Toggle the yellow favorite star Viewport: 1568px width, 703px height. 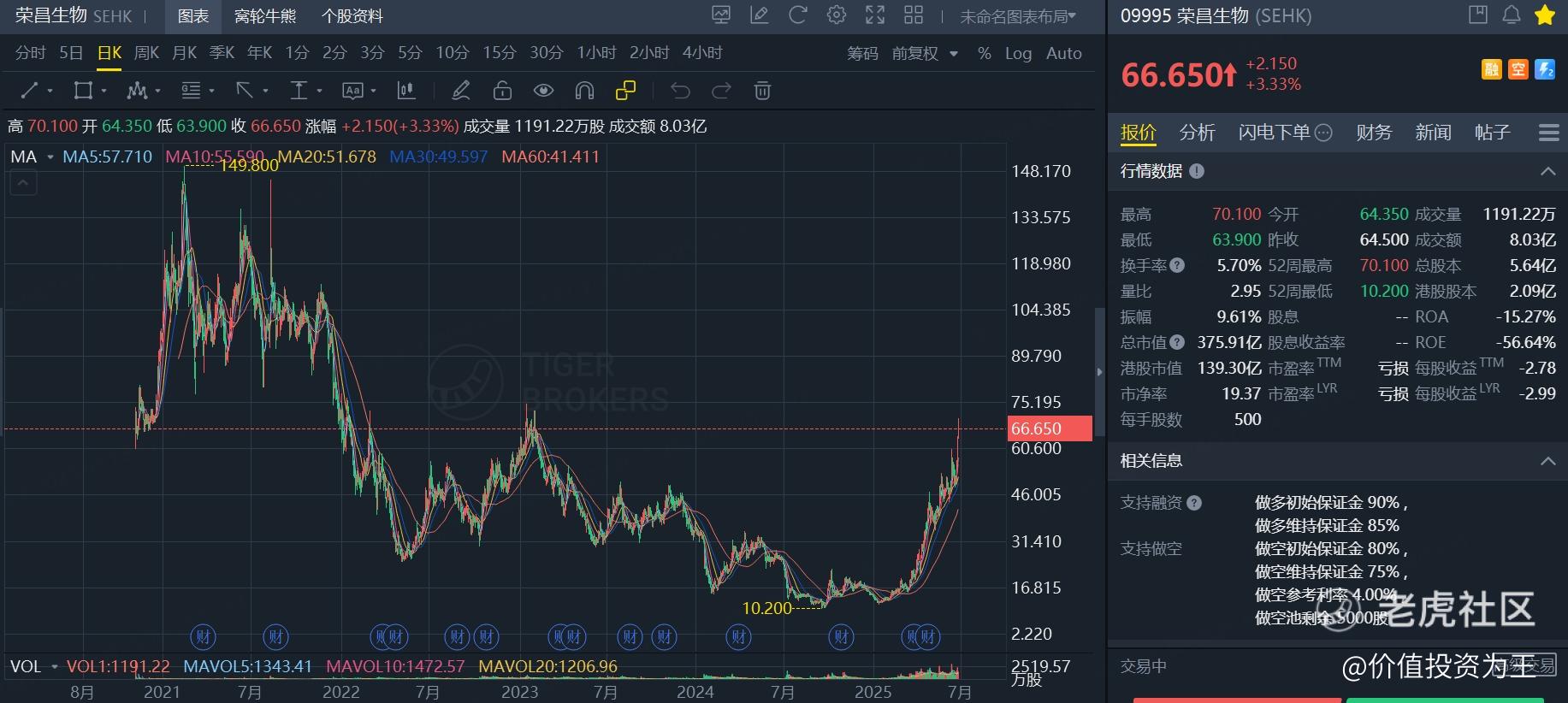1545,15
